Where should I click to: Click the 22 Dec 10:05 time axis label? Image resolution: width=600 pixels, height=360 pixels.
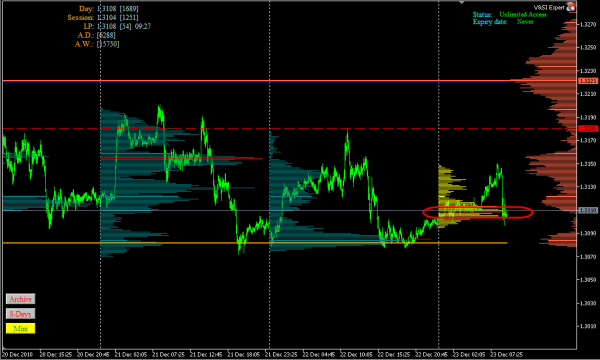point(356,355)
